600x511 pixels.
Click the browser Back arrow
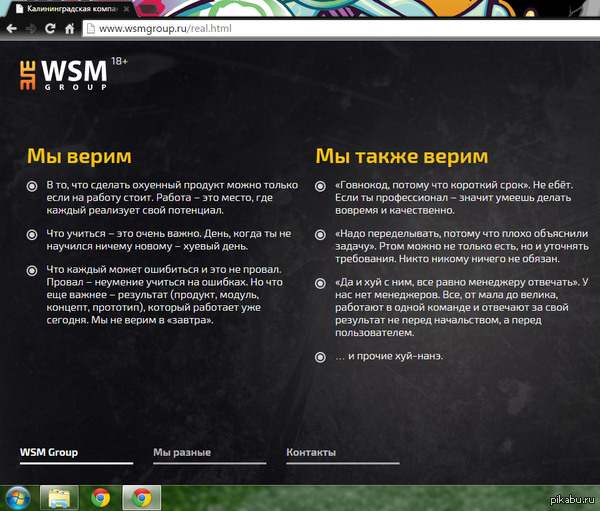11,29
